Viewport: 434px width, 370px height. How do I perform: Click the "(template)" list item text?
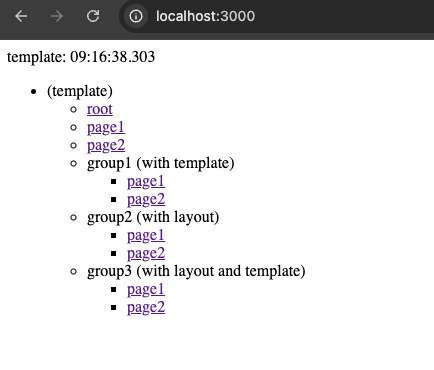click(x=80, y=91)
